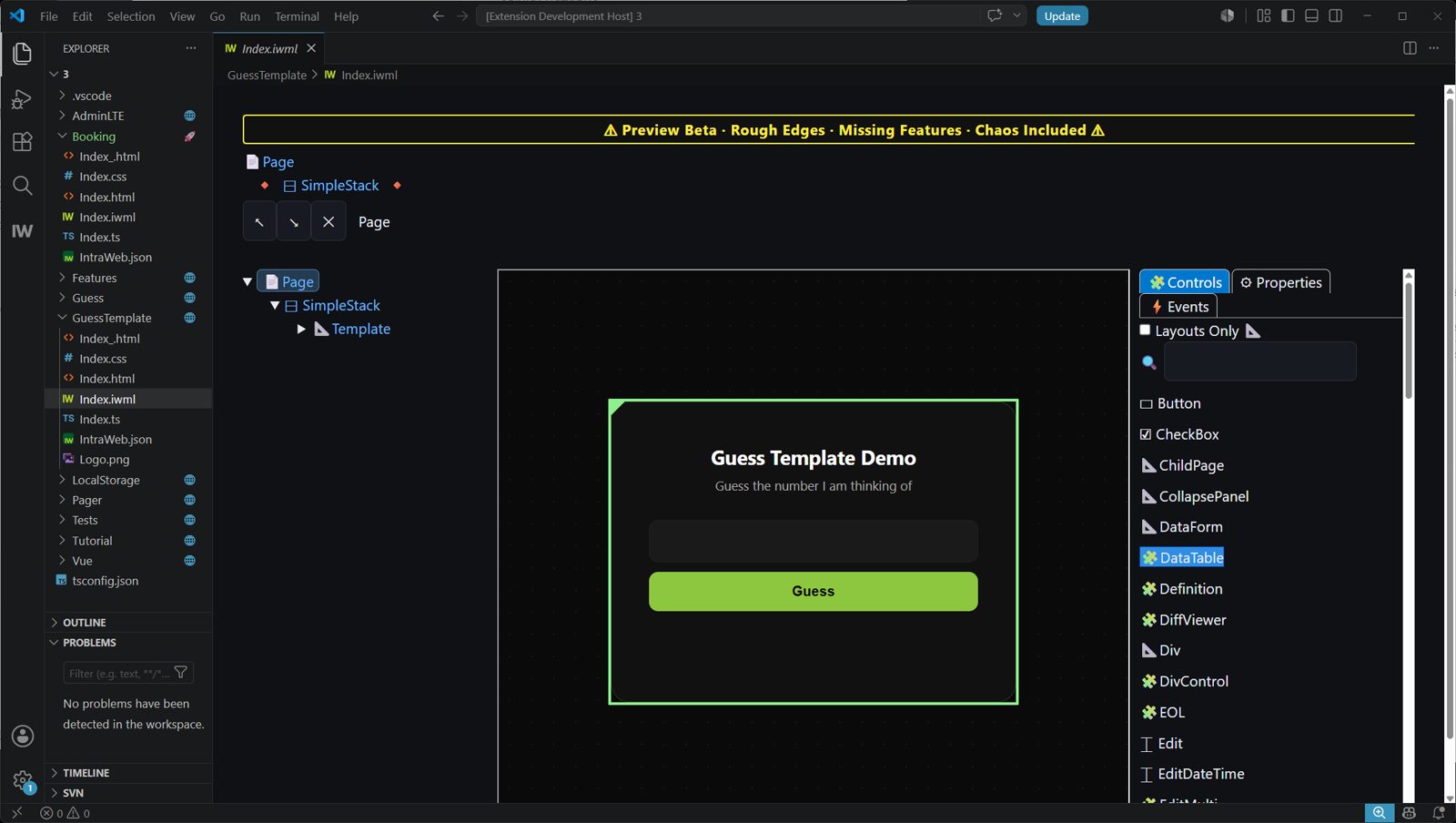This screenshot has height=823, width=1456.
Task: Toggle the Layouts Only checkbox
Action: click(1145, 330)
